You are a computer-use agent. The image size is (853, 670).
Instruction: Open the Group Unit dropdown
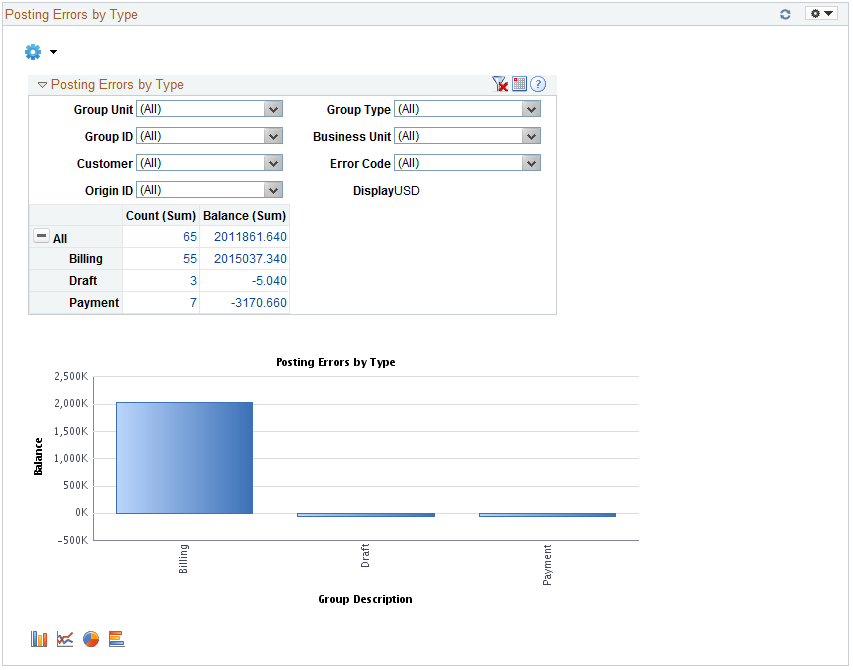click(209, 109)
